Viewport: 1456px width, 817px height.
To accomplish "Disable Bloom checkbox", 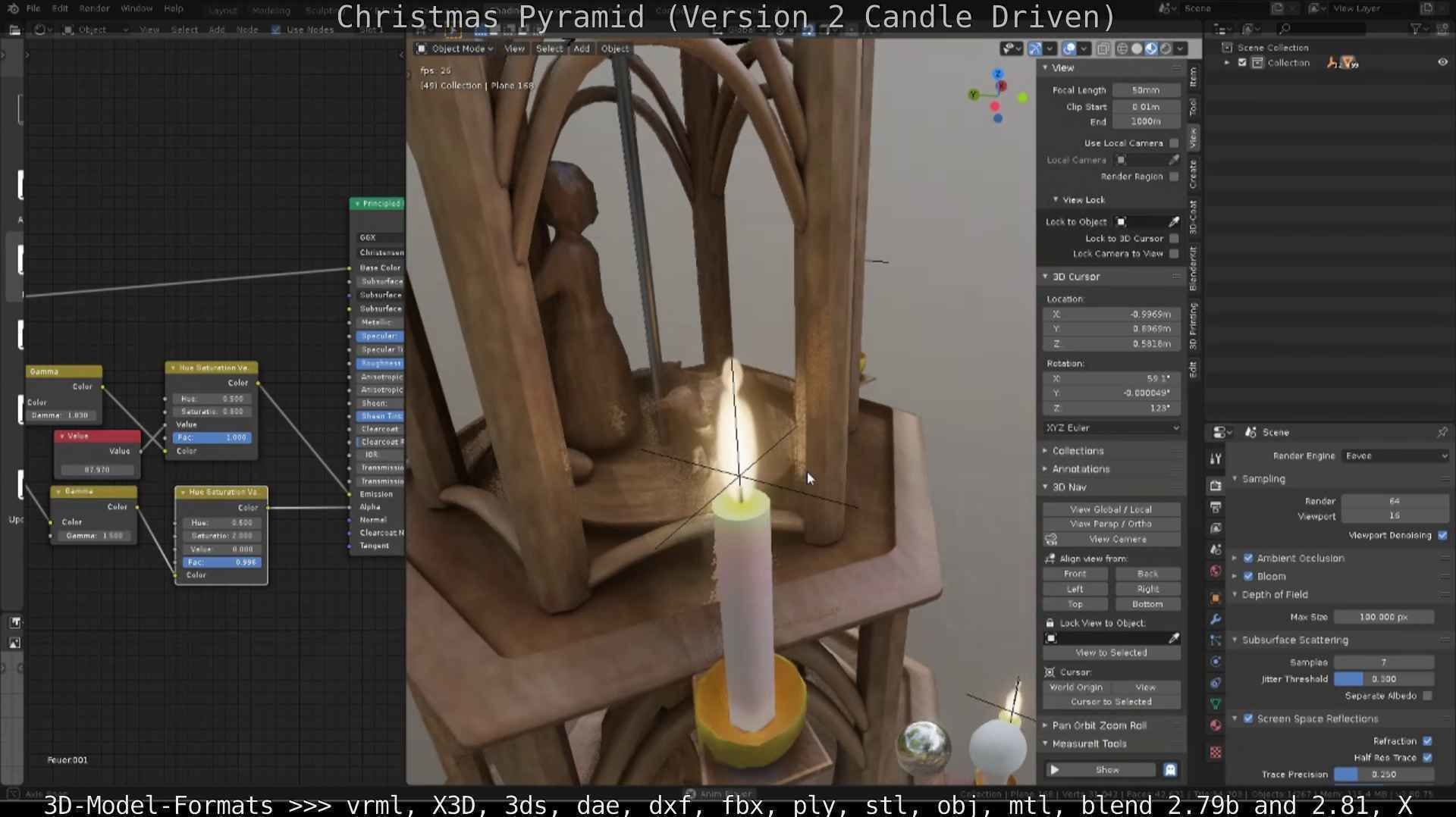I will [1248, 577].
